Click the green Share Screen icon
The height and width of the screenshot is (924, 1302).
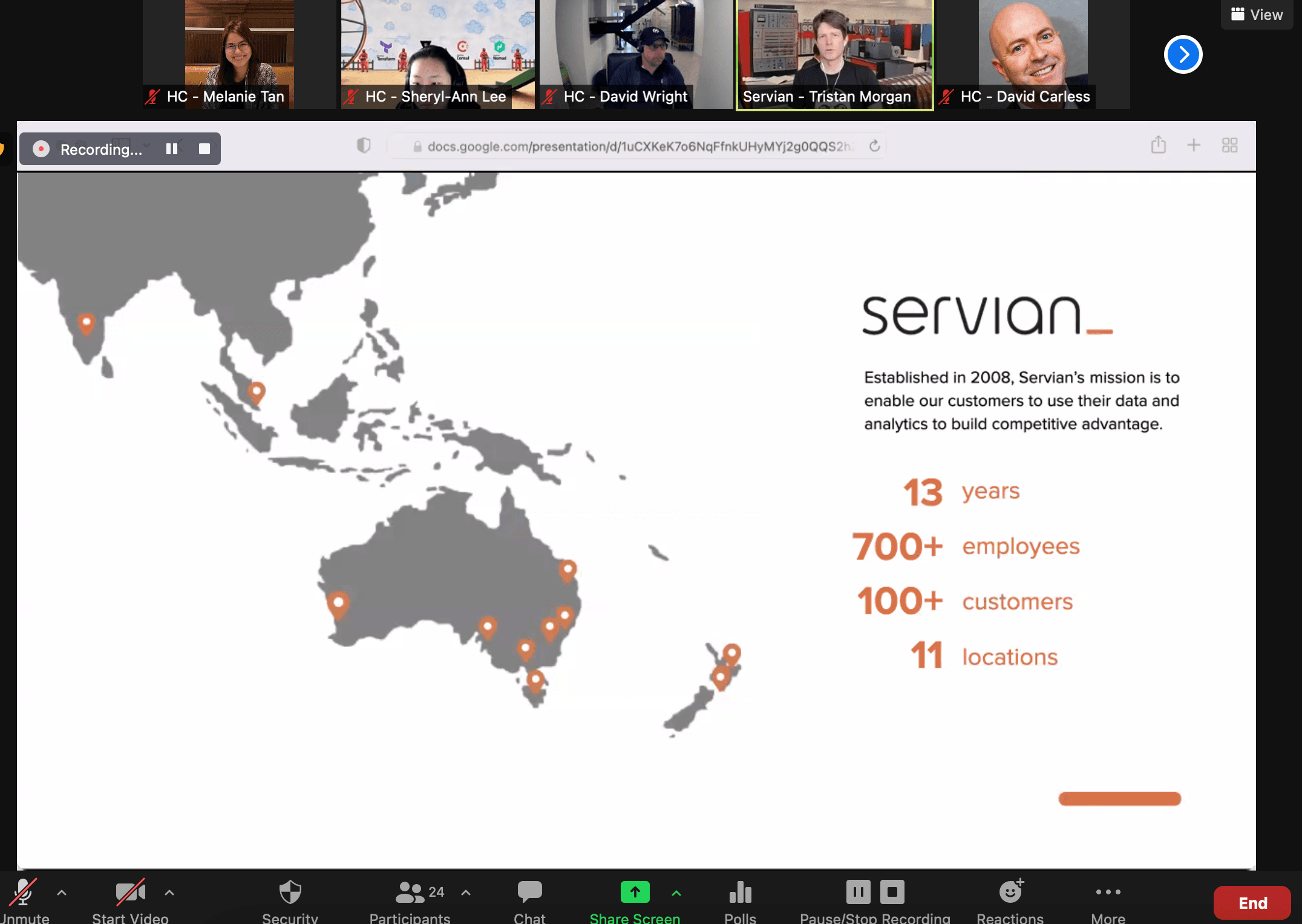635,893
